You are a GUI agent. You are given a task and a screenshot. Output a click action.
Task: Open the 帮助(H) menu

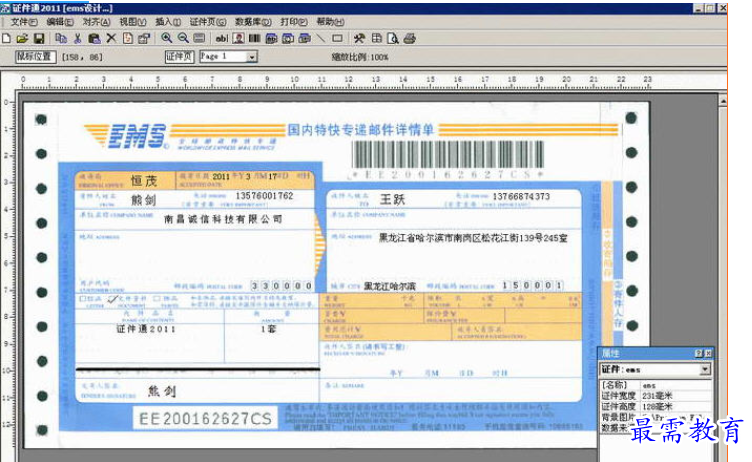point(330,22)
